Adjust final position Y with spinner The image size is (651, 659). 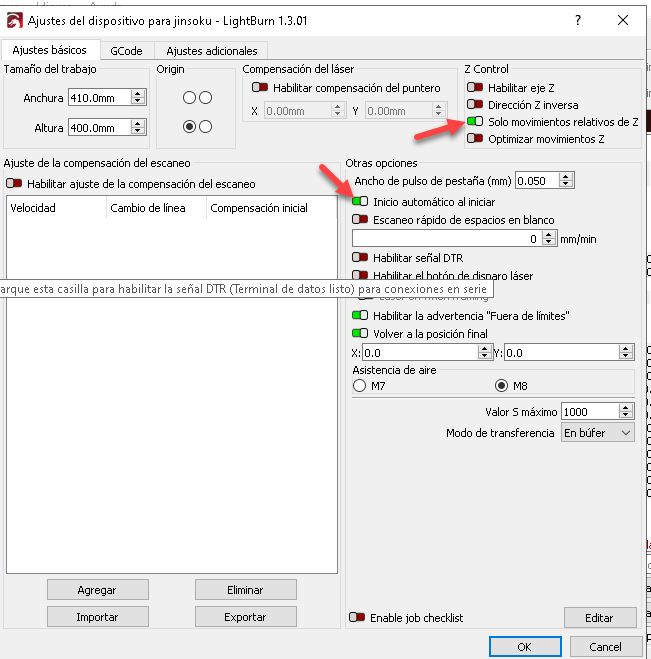(x=626, y=353)
